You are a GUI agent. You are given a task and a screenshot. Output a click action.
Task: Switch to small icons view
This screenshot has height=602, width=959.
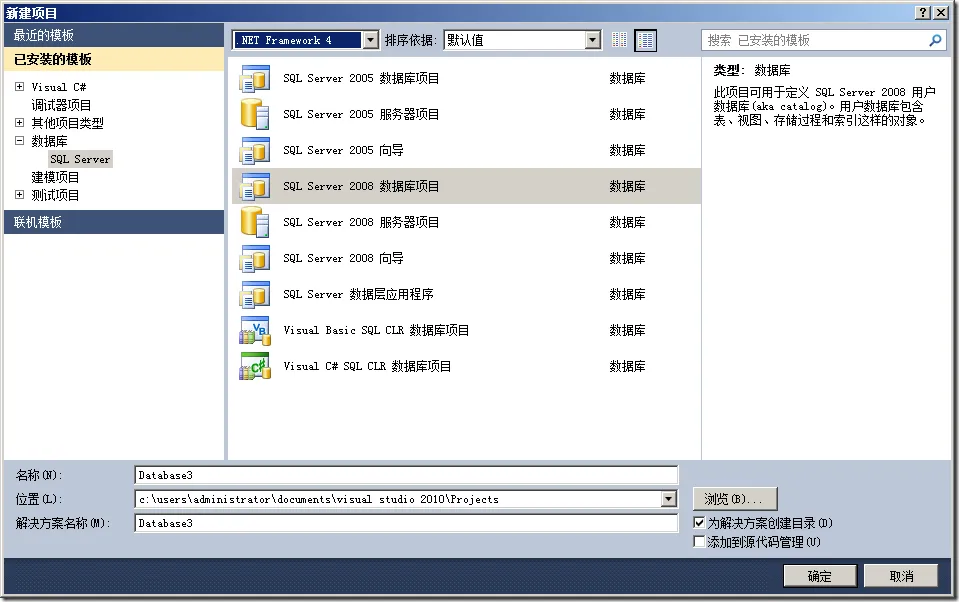tap(619, 40)
